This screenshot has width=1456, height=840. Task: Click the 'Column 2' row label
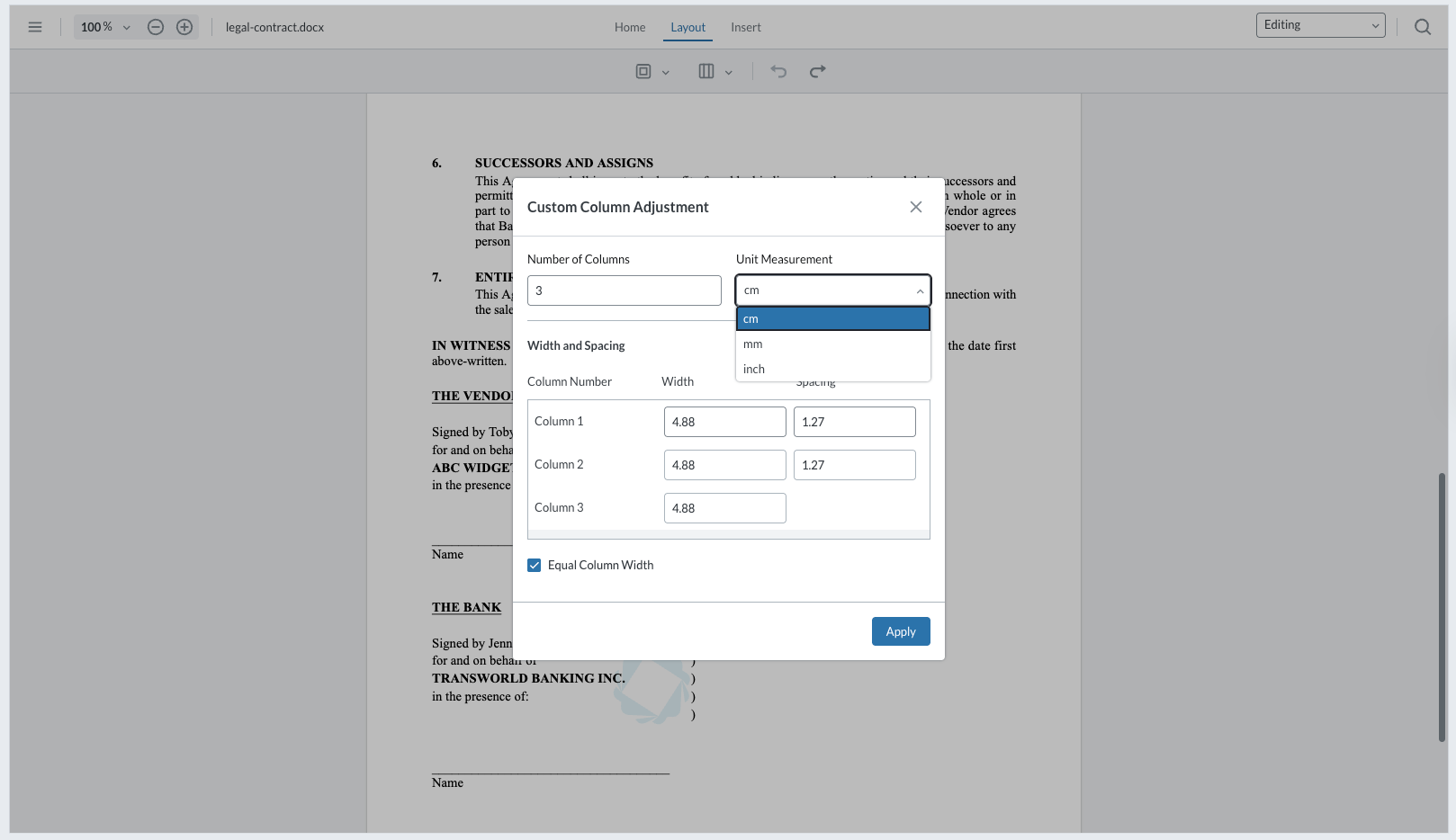559,464
